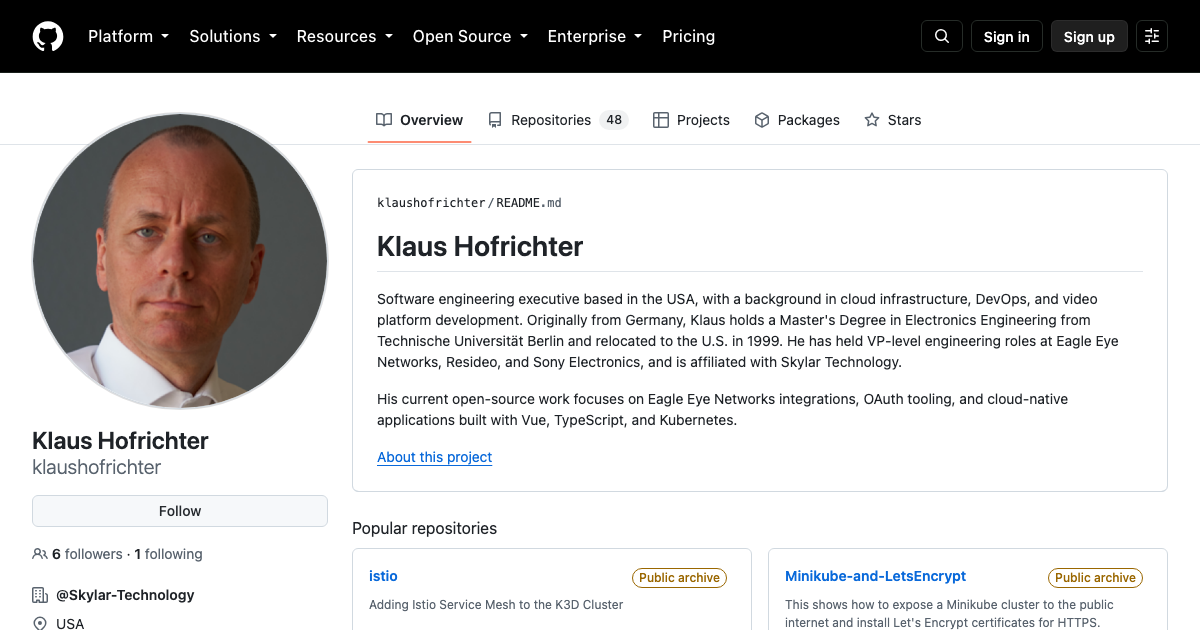Open search with the magnifier icon

click(x=942, y=36)
